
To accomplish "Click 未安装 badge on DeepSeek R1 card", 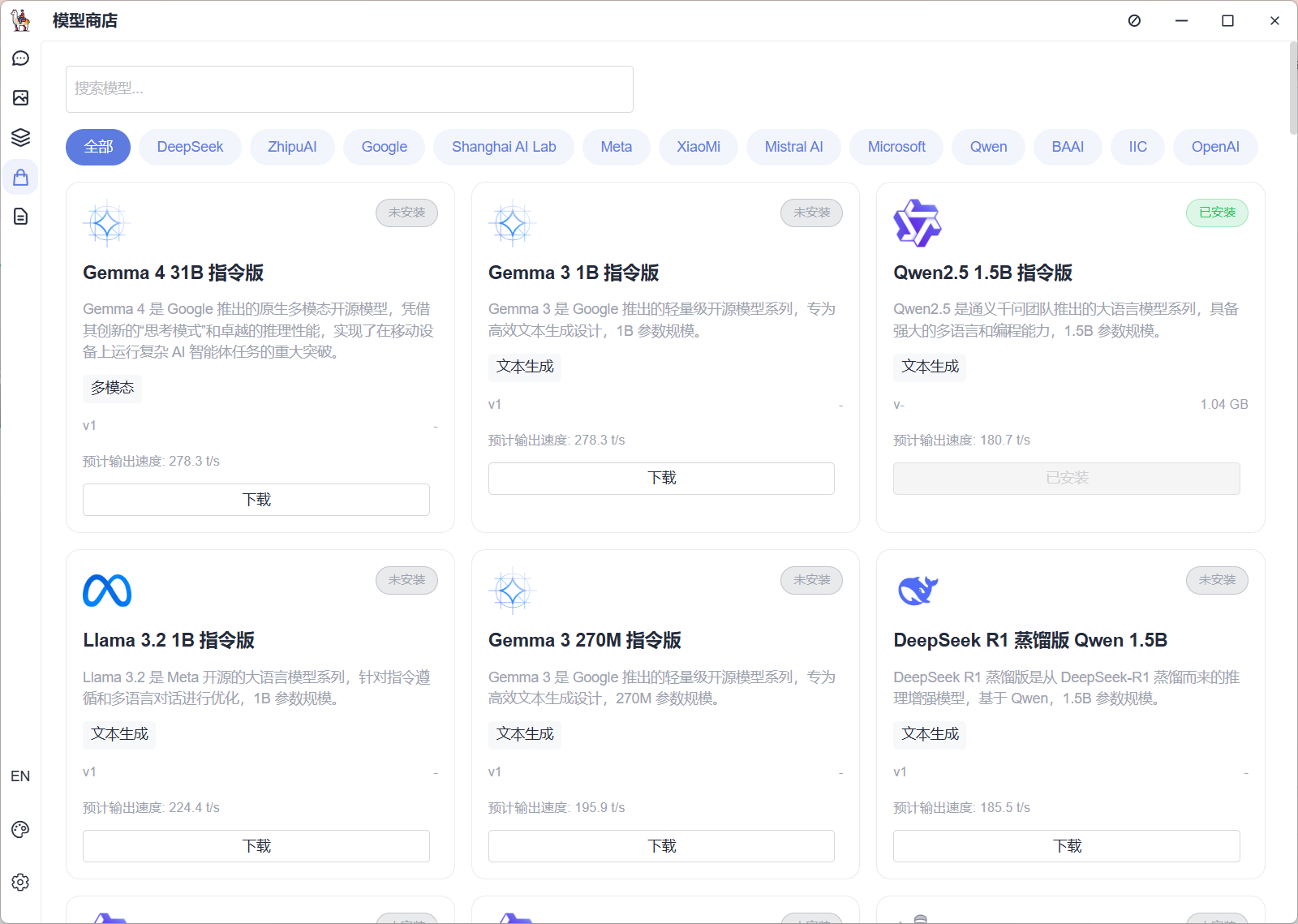I will (1217, 580).
